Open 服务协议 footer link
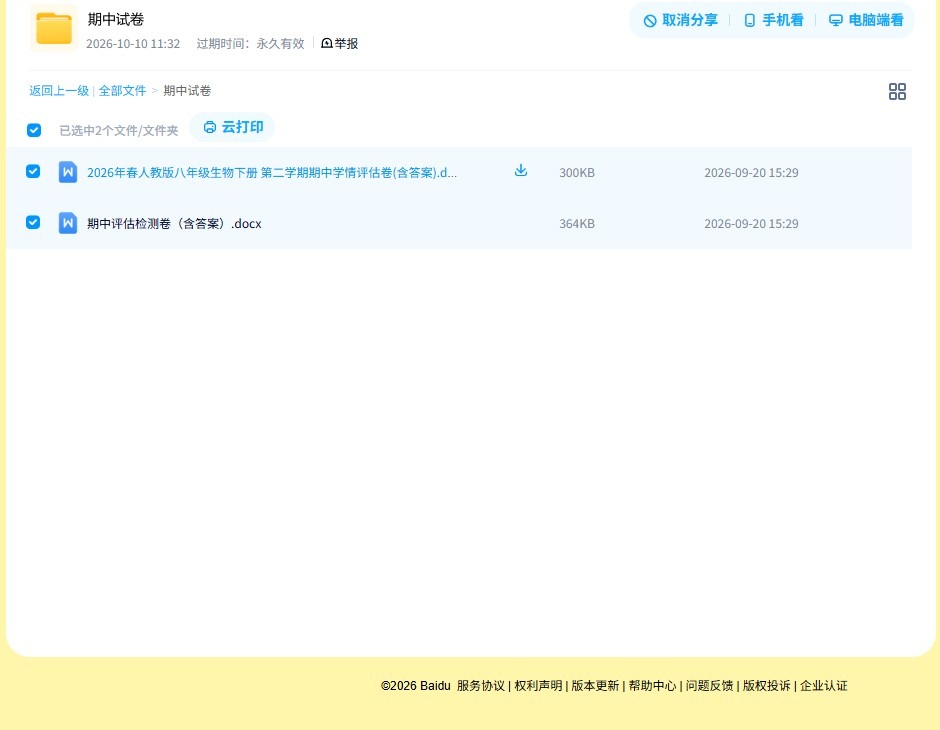940x730 pixels. point(481,686)
